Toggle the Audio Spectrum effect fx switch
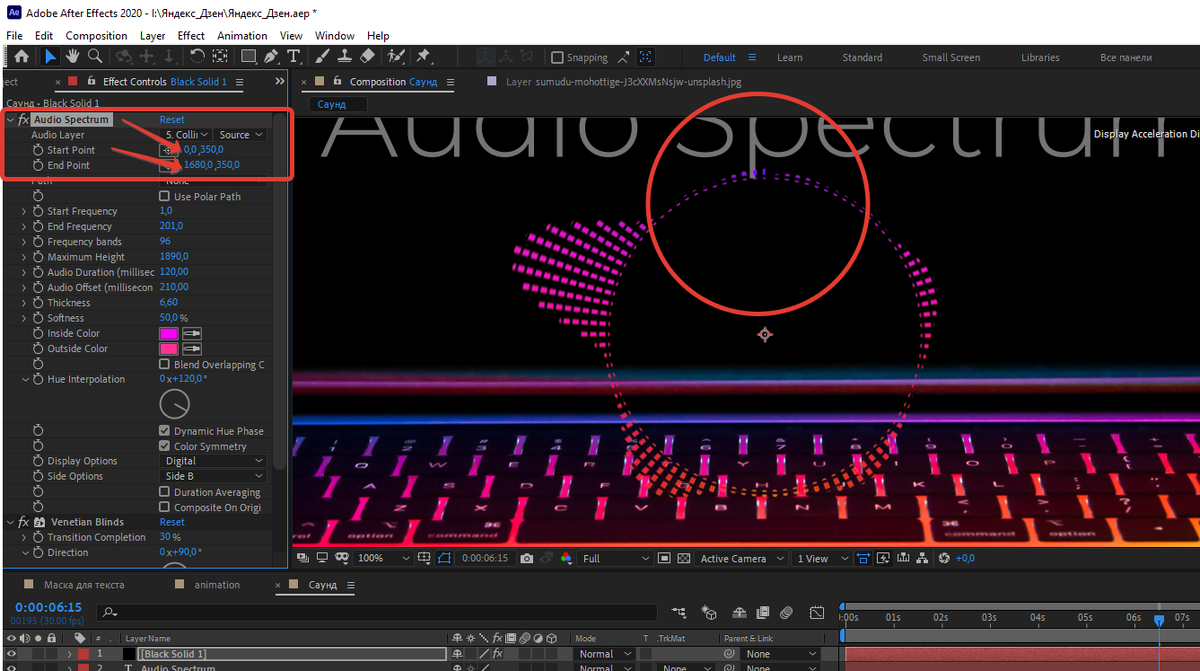Image resolution: width=1200 pixels, height=671 pixels. click(x=23, y=120)
